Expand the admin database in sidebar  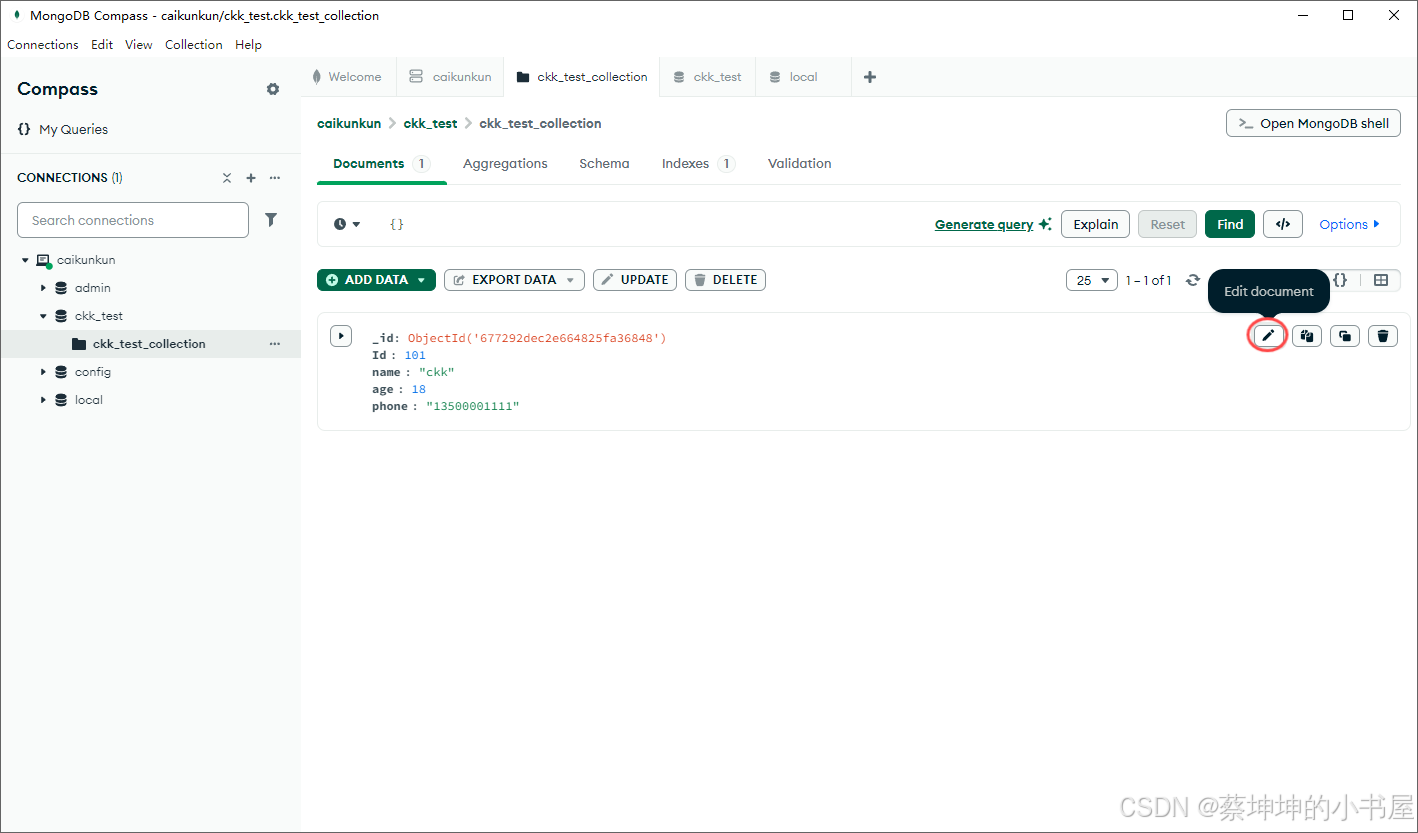tap(43, 287)
